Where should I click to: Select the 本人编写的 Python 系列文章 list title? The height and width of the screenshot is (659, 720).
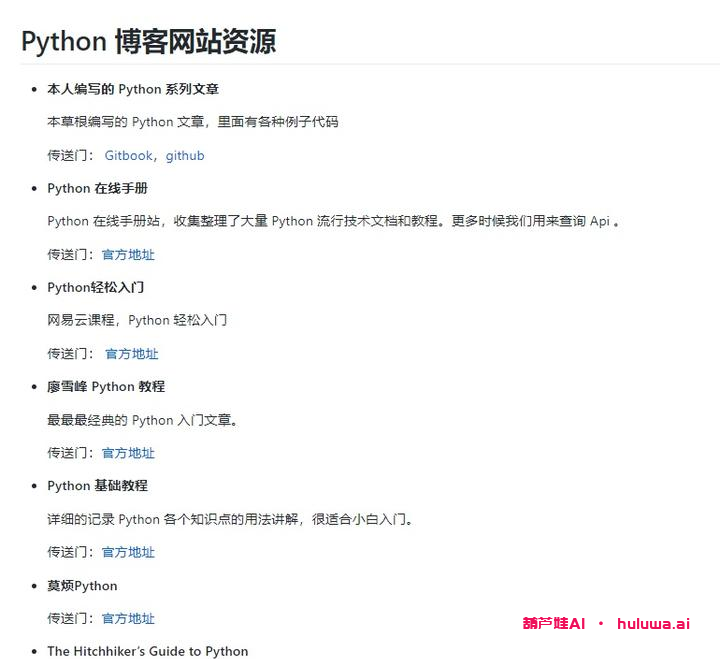[x=133, y=89]
